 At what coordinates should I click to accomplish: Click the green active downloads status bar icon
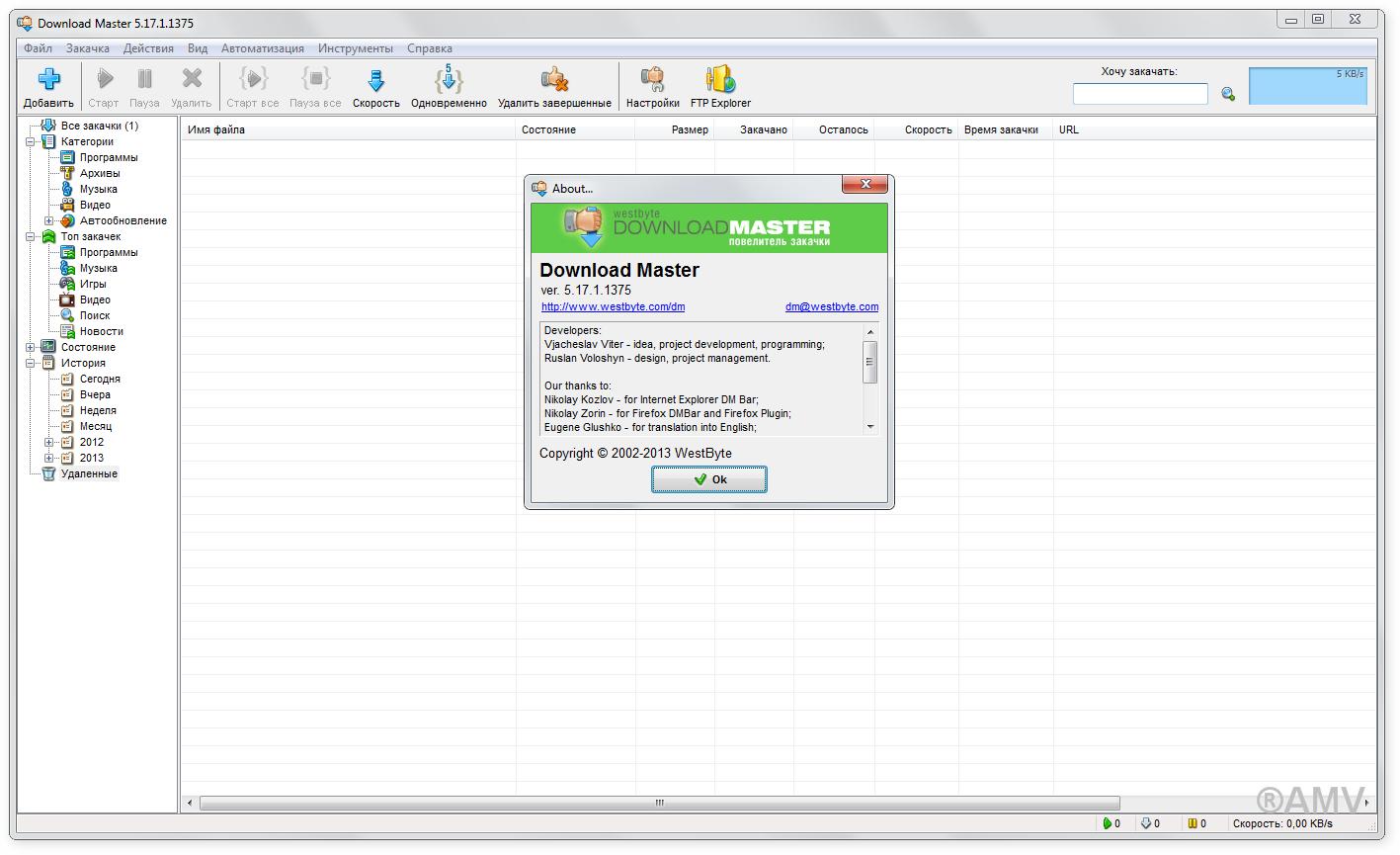click(1107, 823)
